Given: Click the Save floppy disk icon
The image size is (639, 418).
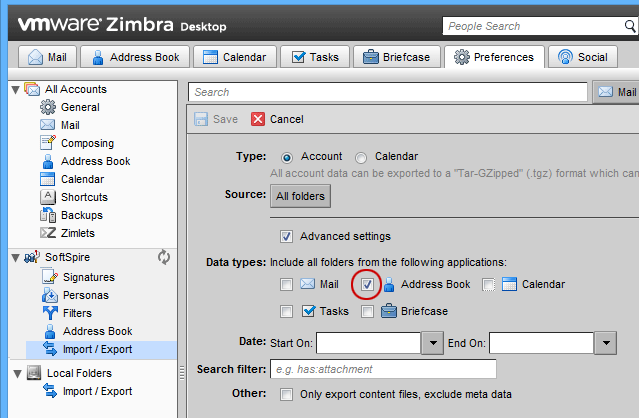Looking at the screenshot, I should [x=201, y=119].
